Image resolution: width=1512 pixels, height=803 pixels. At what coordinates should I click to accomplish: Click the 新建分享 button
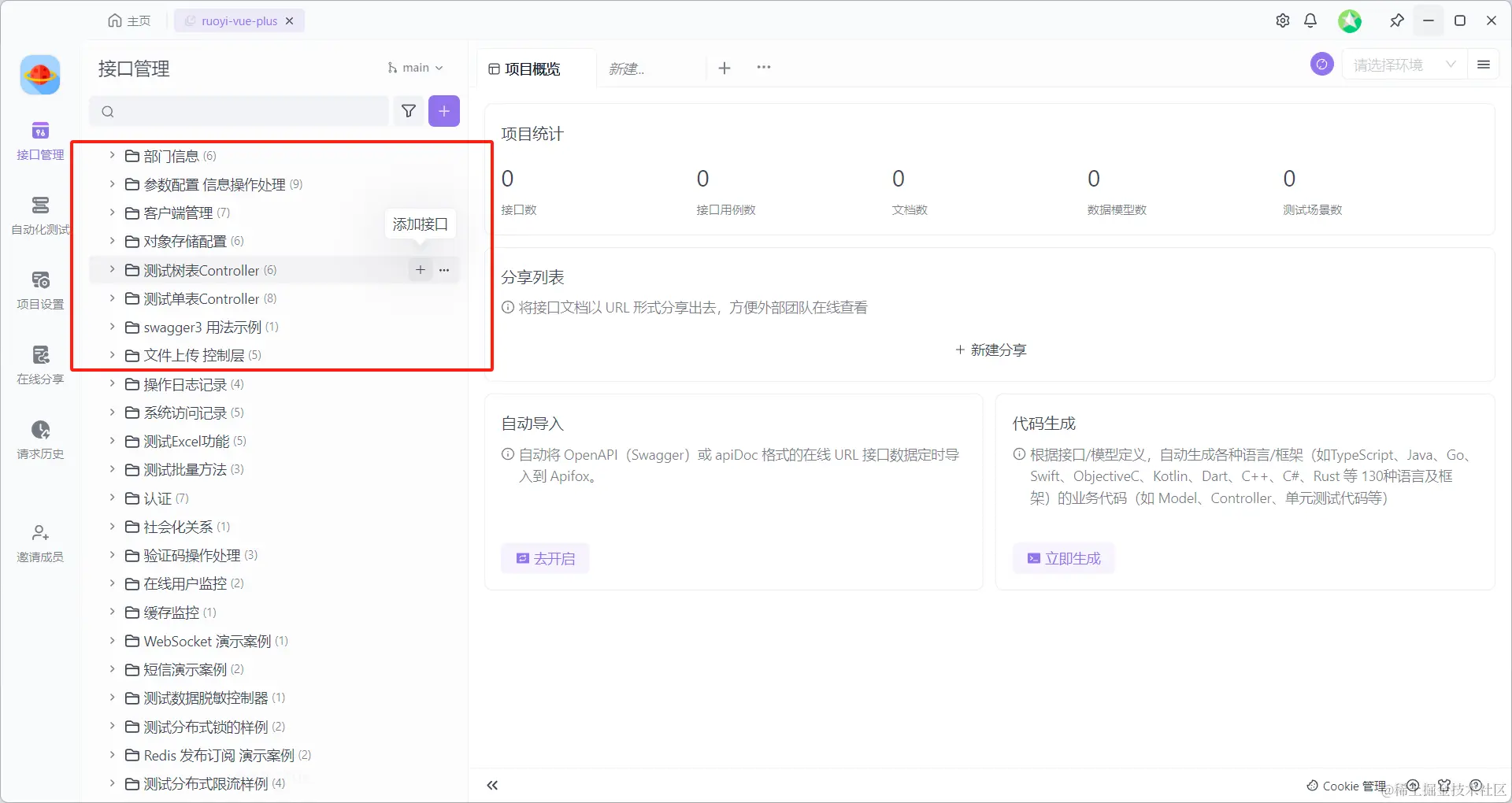point(991,350)
